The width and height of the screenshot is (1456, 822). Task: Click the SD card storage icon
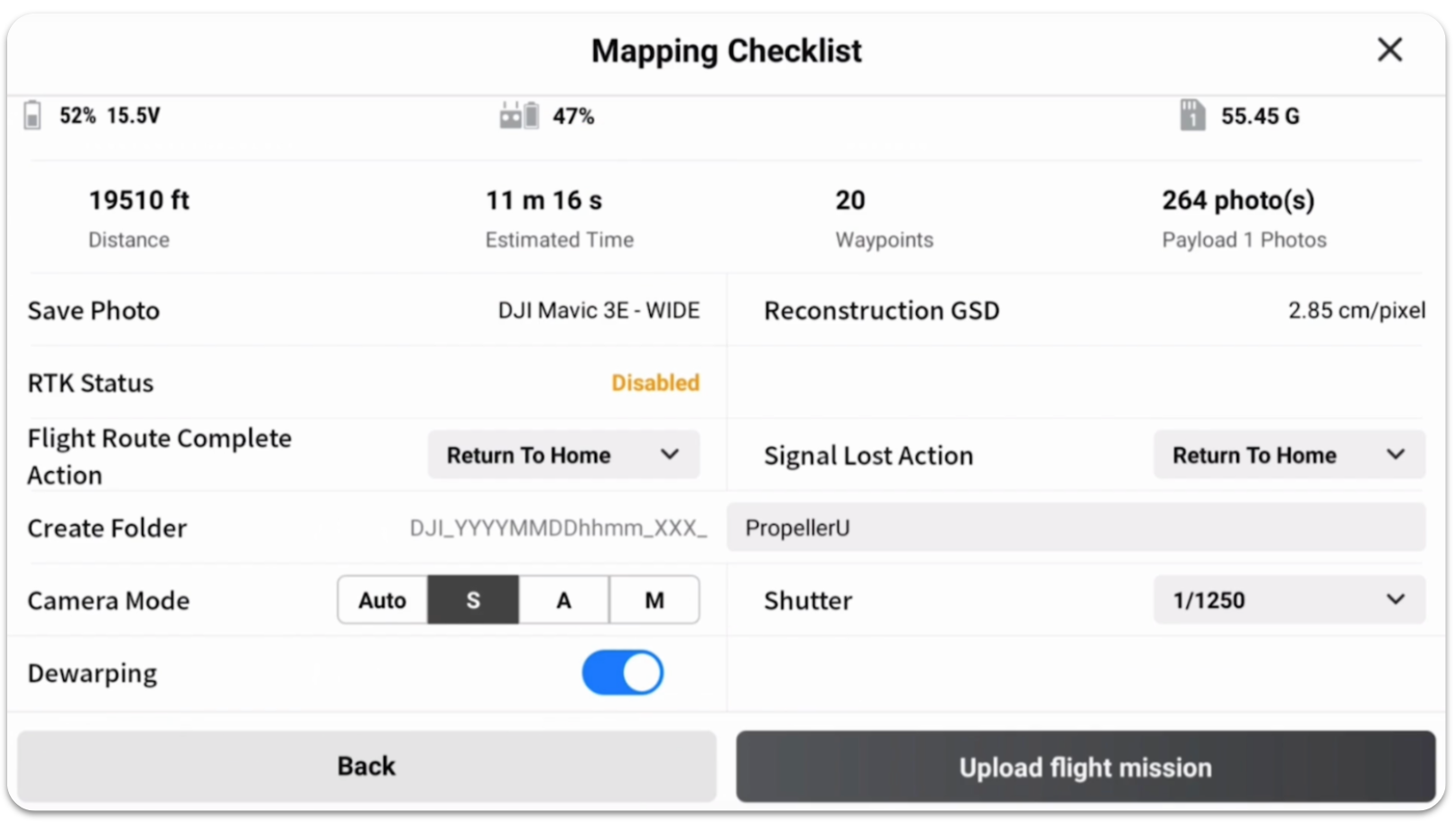1192,115
